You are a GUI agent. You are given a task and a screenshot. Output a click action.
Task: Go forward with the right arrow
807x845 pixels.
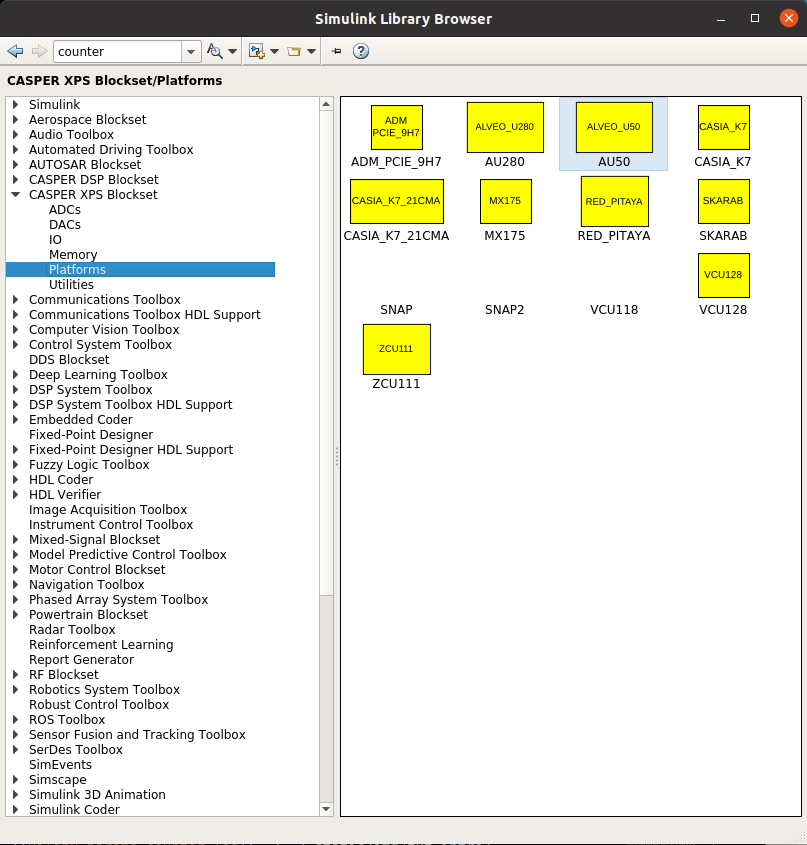(39, 51)
